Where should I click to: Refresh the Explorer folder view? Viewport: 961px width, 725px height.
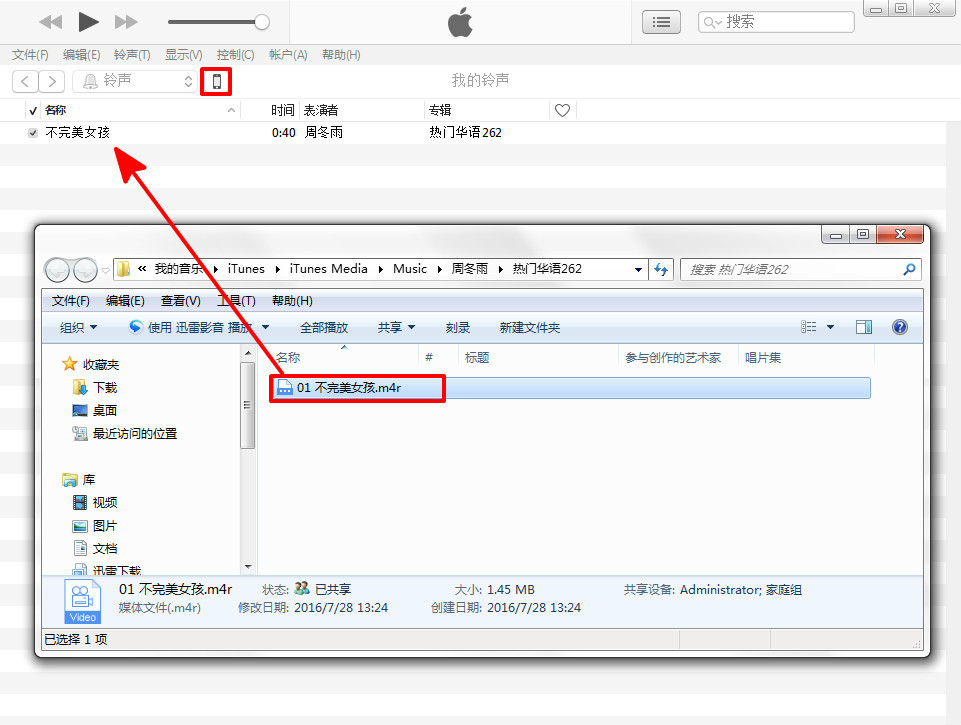point(661,270)
